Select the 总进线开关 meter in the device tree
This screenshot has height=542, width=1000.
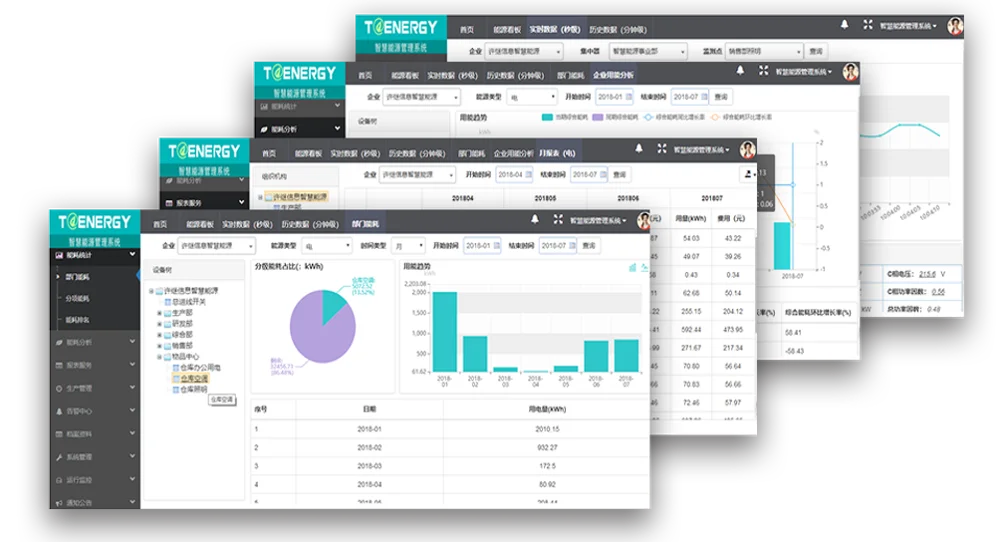[x=189, y=302]
